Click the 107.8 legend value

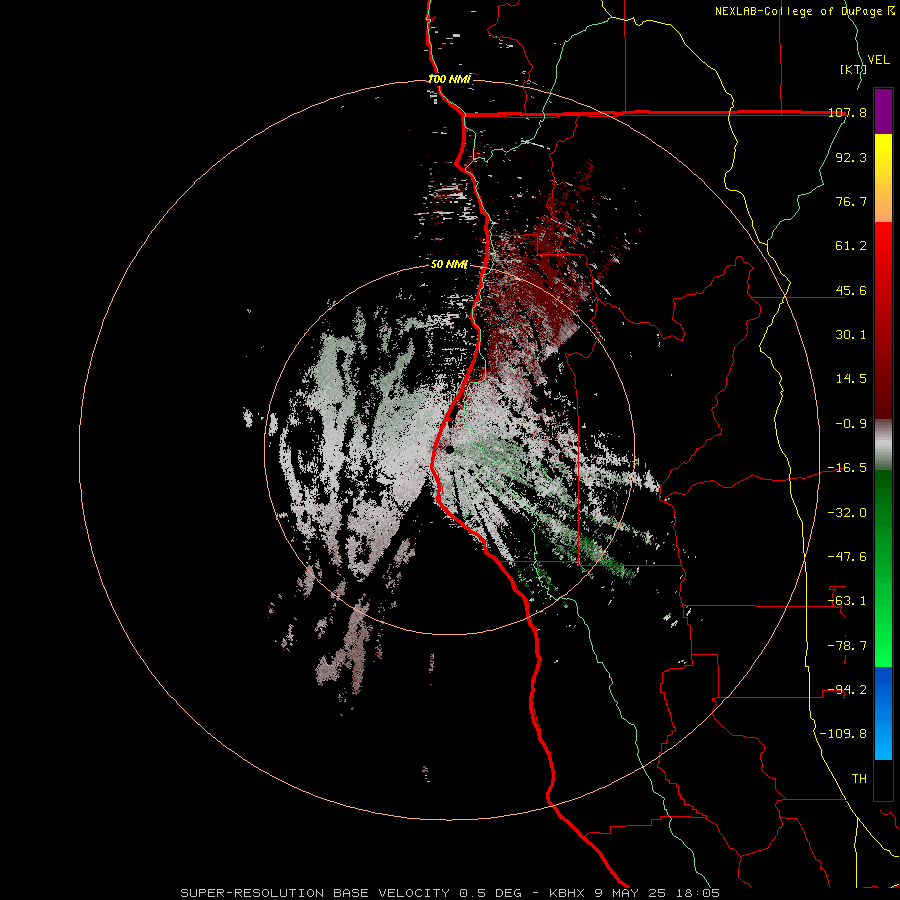click(x=848, y=112)
